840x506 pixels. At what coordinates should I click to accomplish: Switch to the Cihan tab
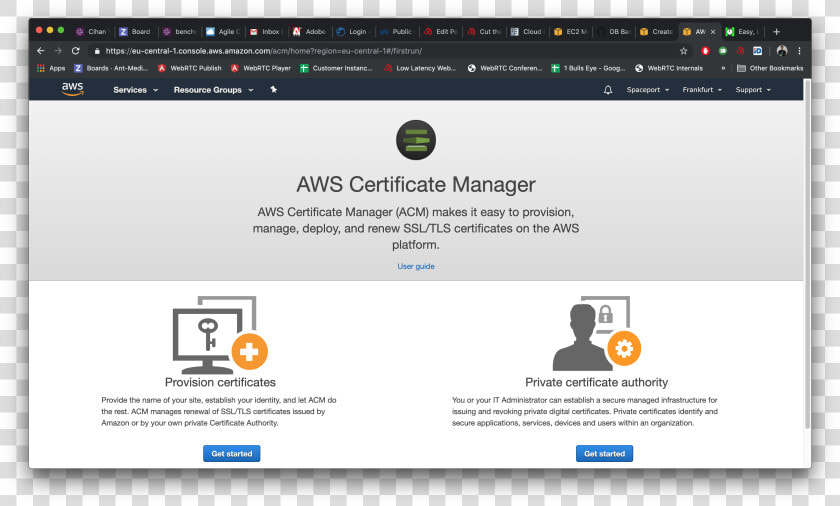pos(92,32)
